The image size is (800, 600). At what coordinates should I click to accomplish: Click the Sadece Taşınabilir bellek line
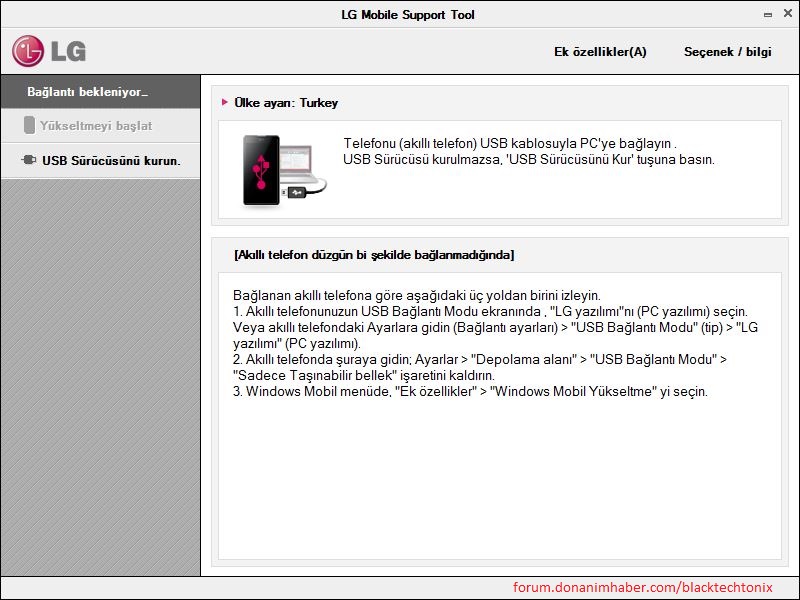click(364, 376)
